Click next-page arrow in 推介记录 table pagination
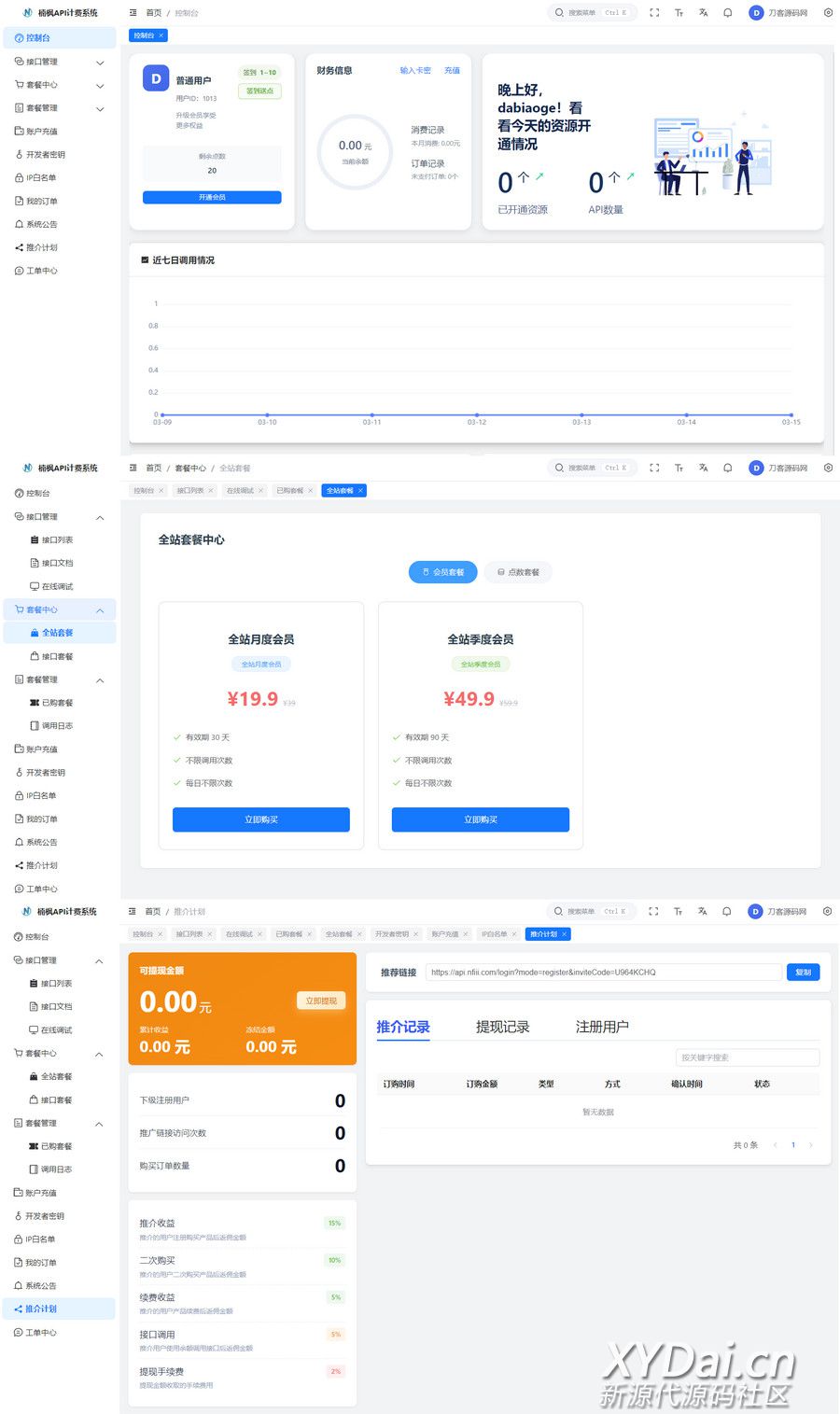This screenshot has height=1414, width=840. tap(810, 1144)
